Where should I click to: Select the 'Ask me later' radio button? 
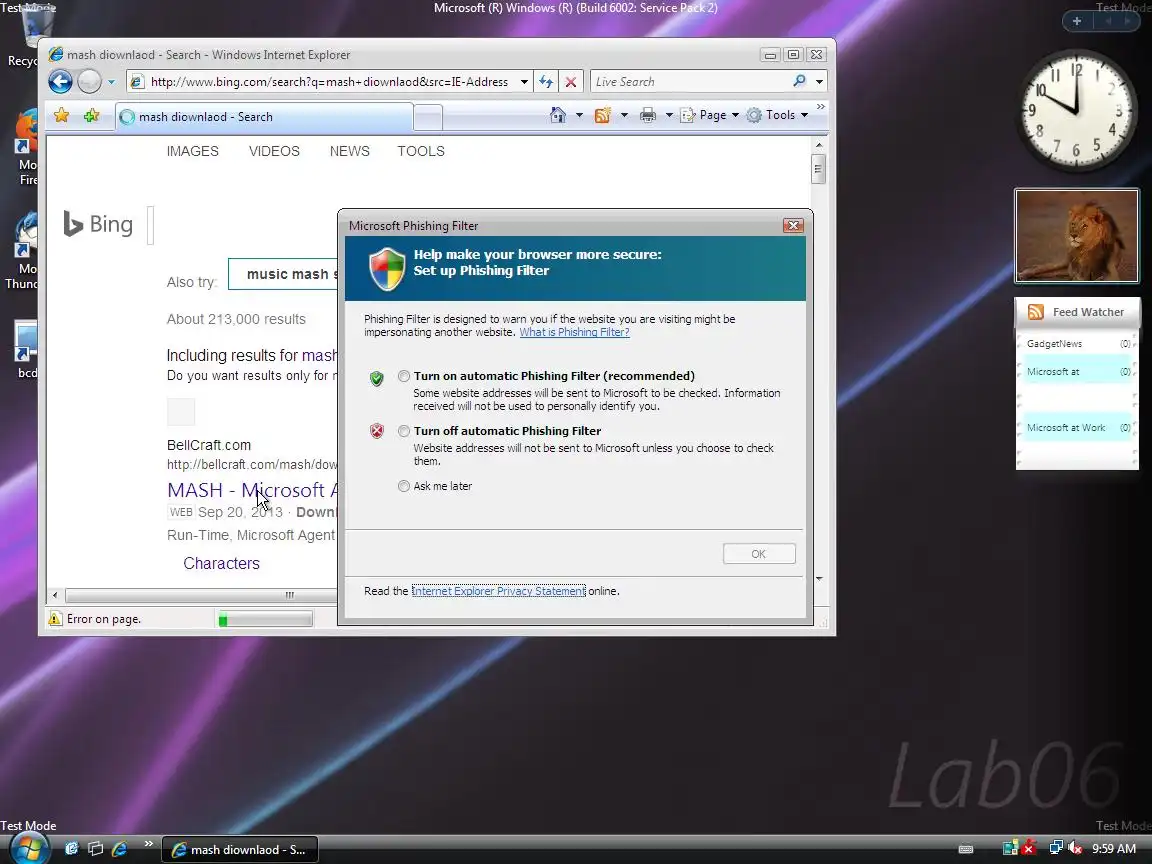[404, 486]
